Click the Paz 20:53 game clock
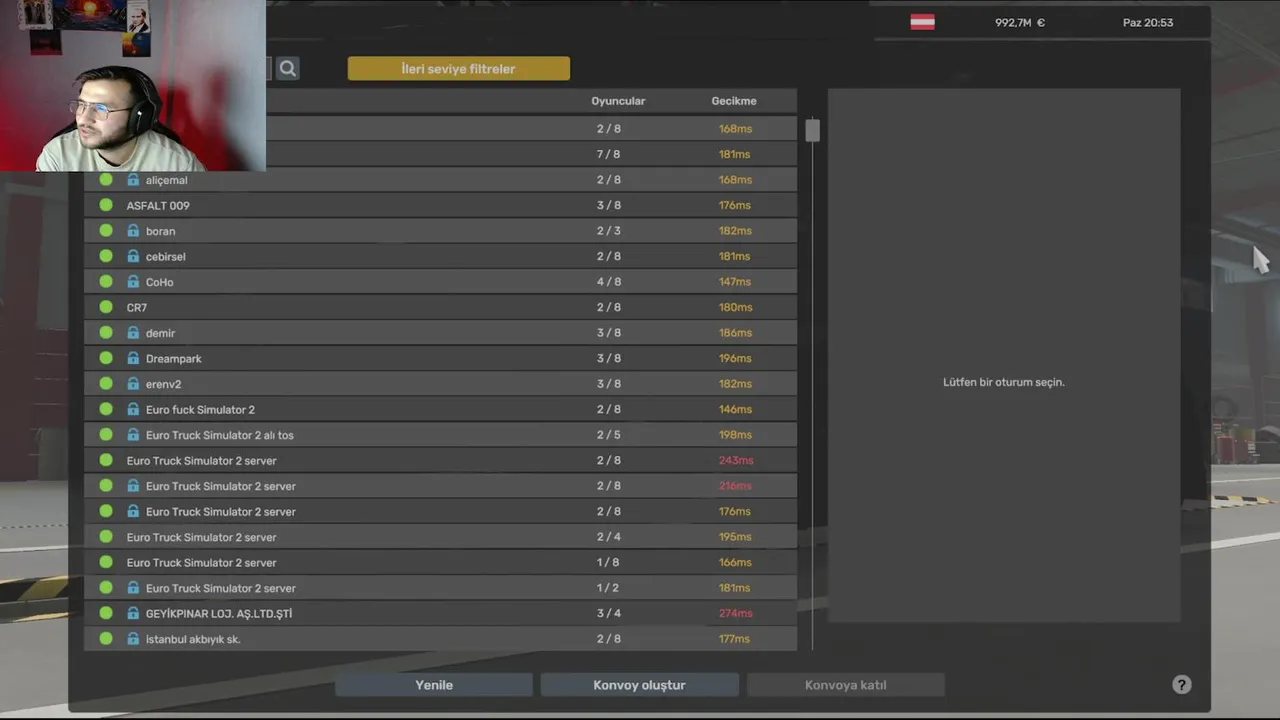Viewport: 1280px width, 720px height. point(1148,22)
